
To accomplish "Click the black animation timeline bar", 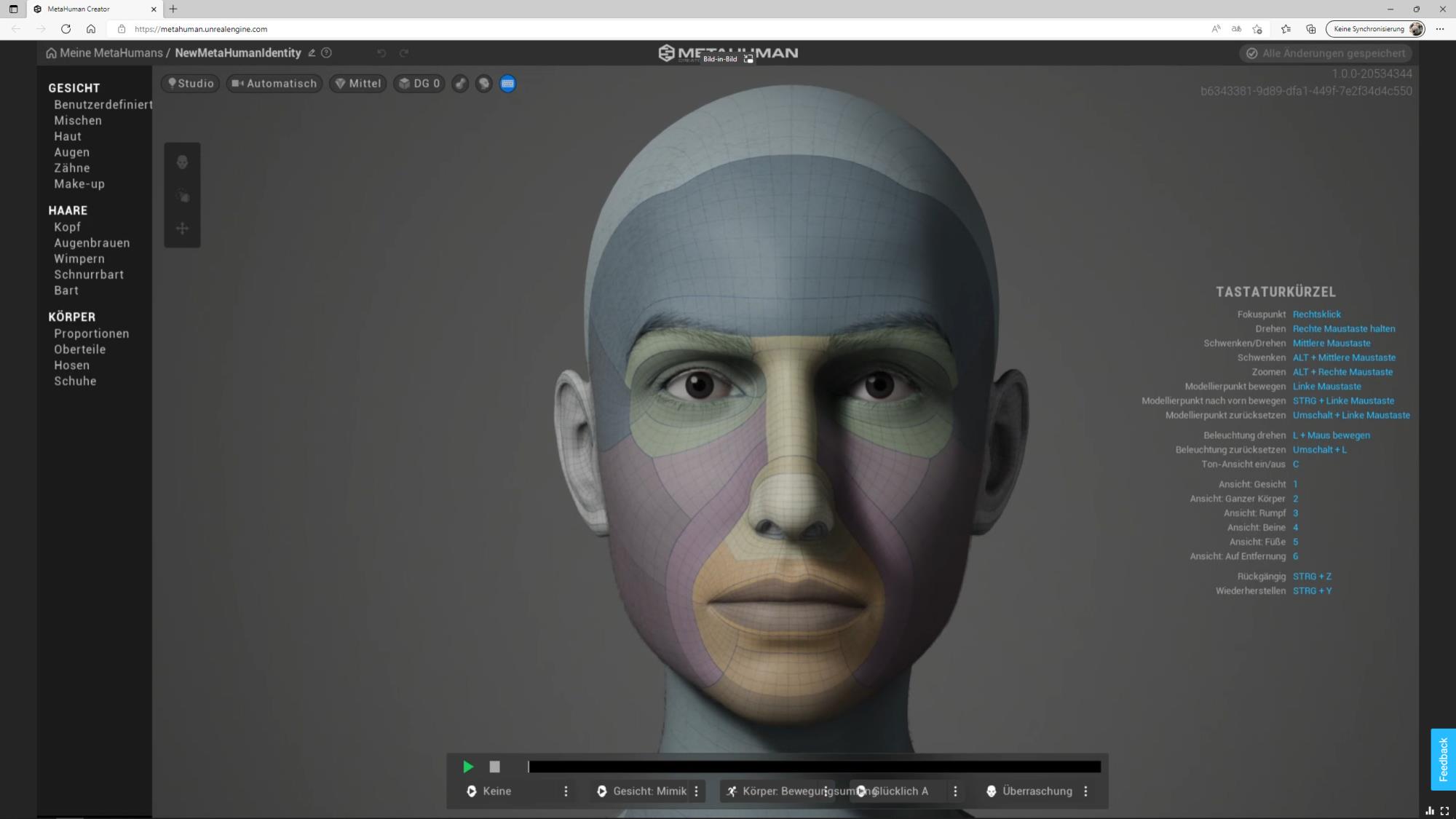I will point(815,767).
